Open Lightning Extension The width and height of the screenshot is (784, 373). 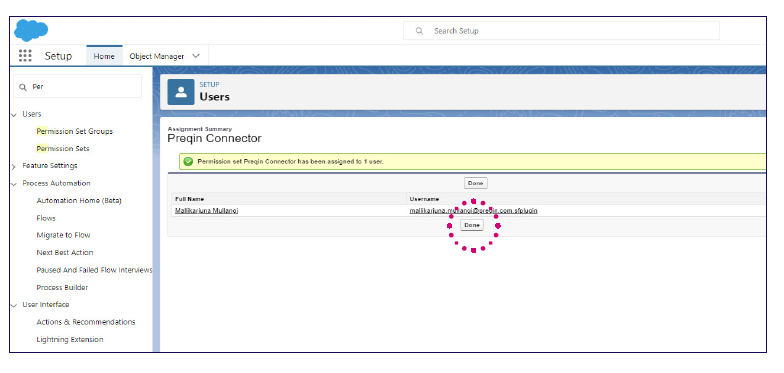70,340
